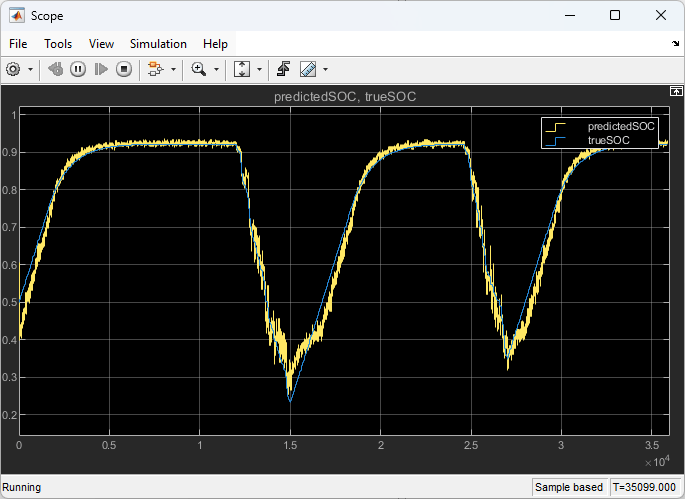Click the Highlight Simulink Block icon

click(155, 69)
